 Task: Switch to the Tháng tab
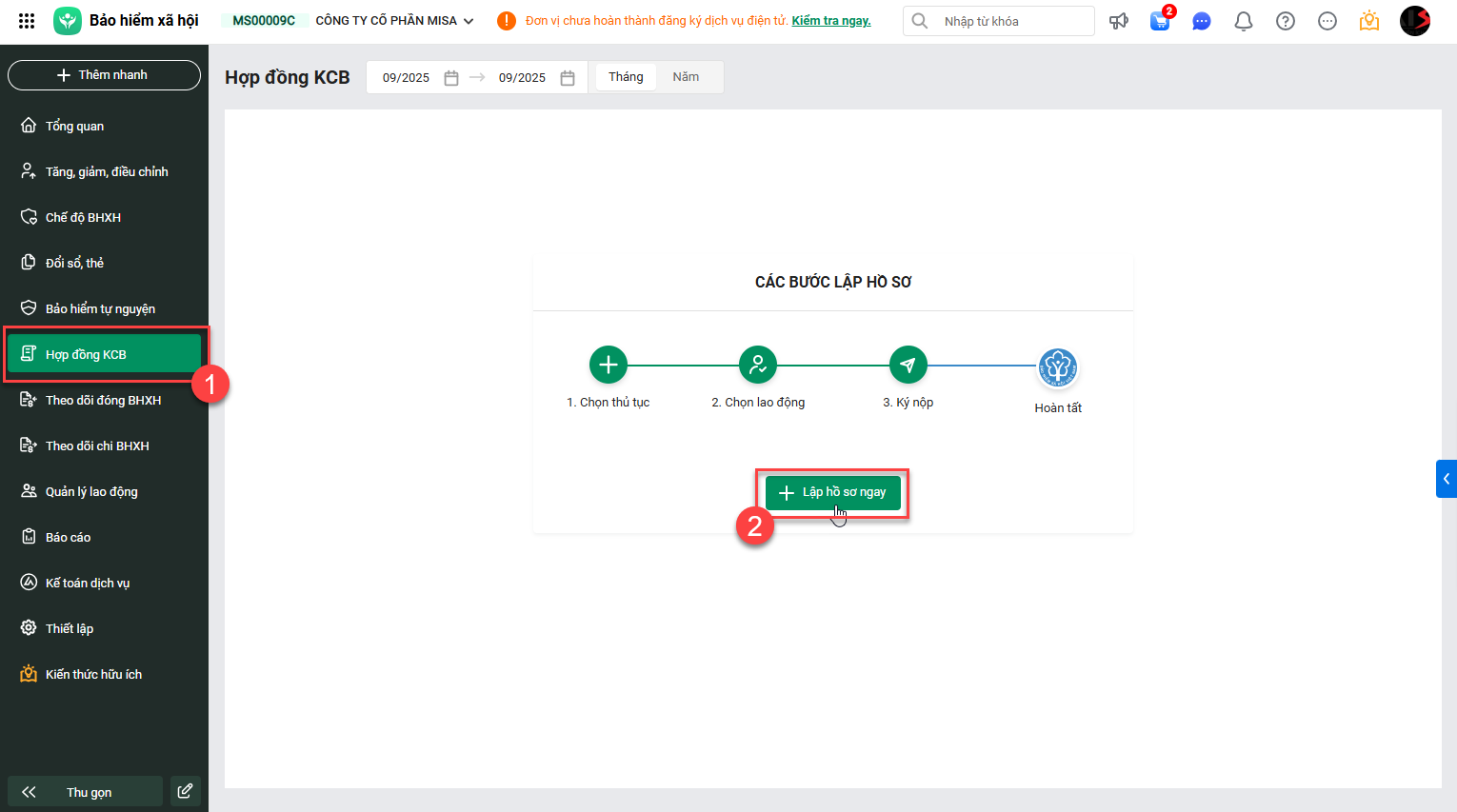[x=626, y=77]
